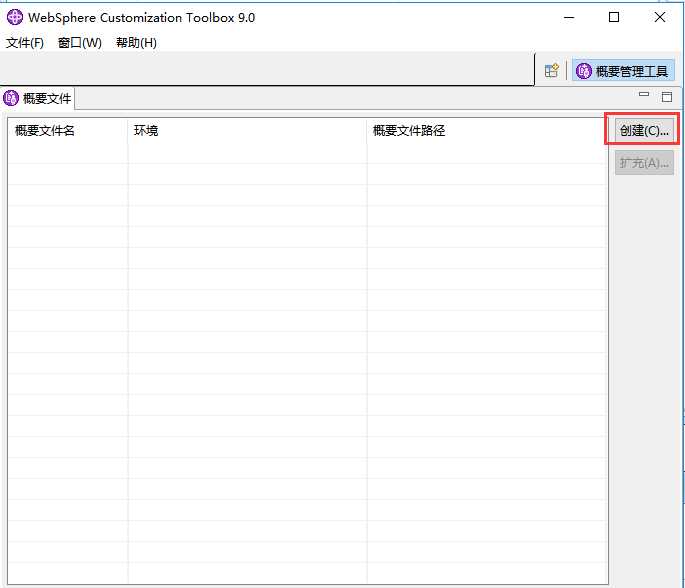Minimize the WebSphere Customization Toolbox window
The image size is (685, 588).
tap(569, 17)
